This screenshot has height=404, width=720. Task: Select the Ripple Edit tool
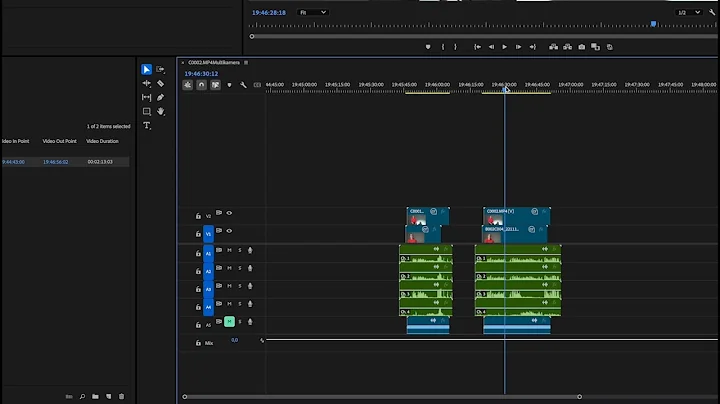click(146, 83)
